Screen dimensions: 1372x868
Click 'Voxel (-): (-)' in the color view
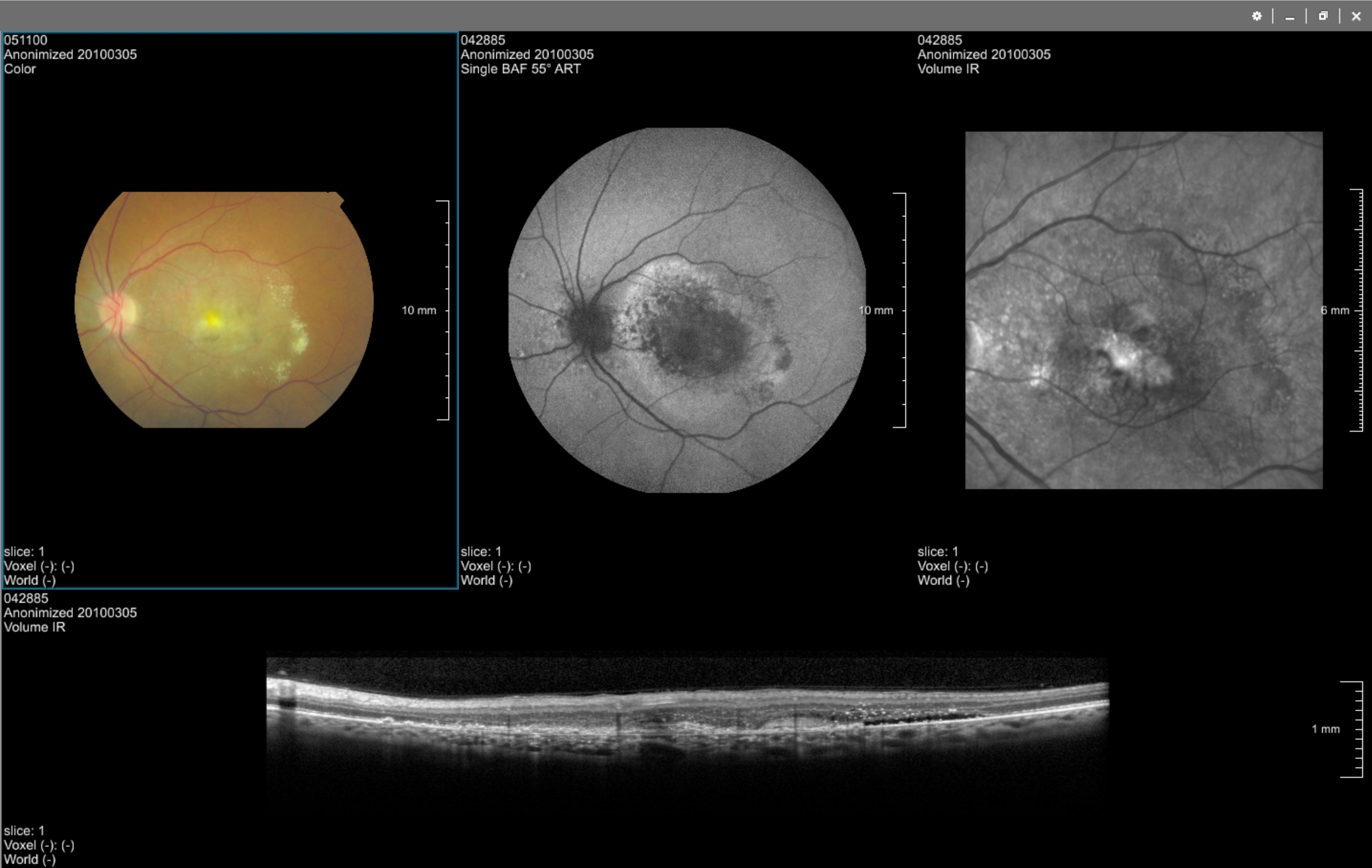[39, 566]
